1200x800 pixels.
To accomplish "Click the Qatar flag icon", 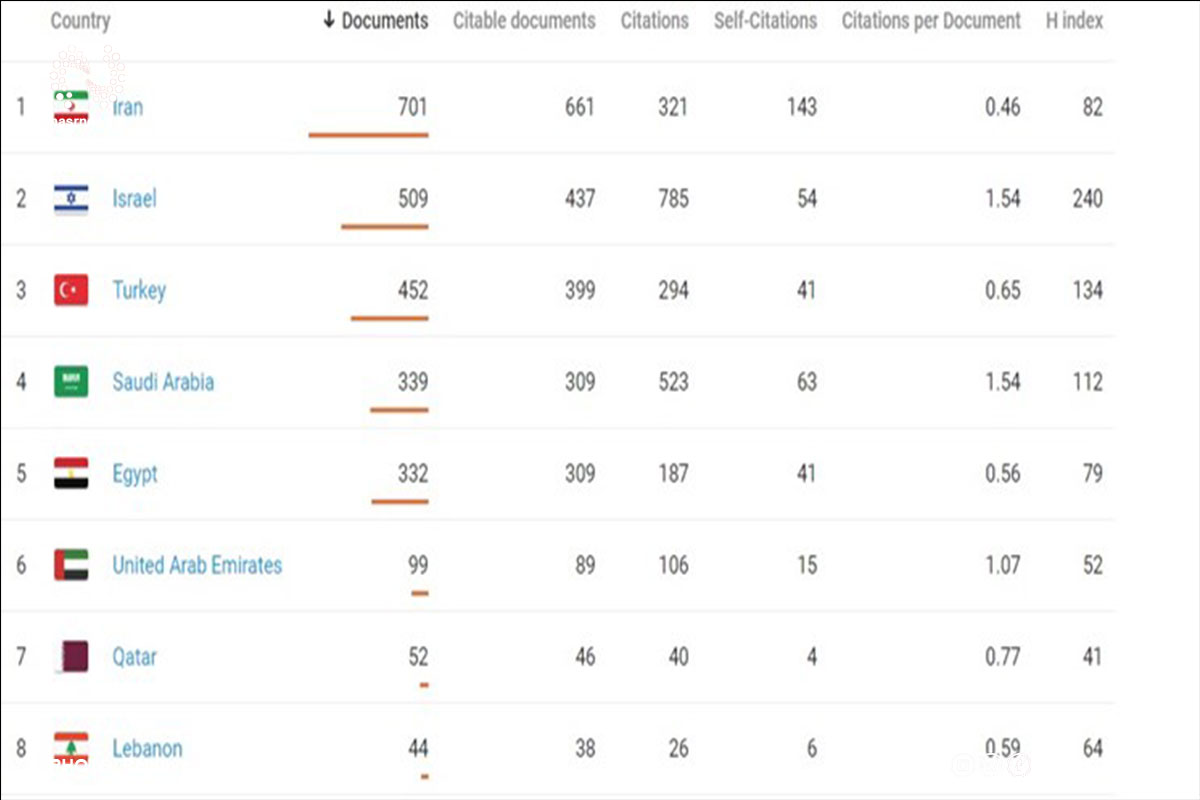I will (x=73, y=657).
